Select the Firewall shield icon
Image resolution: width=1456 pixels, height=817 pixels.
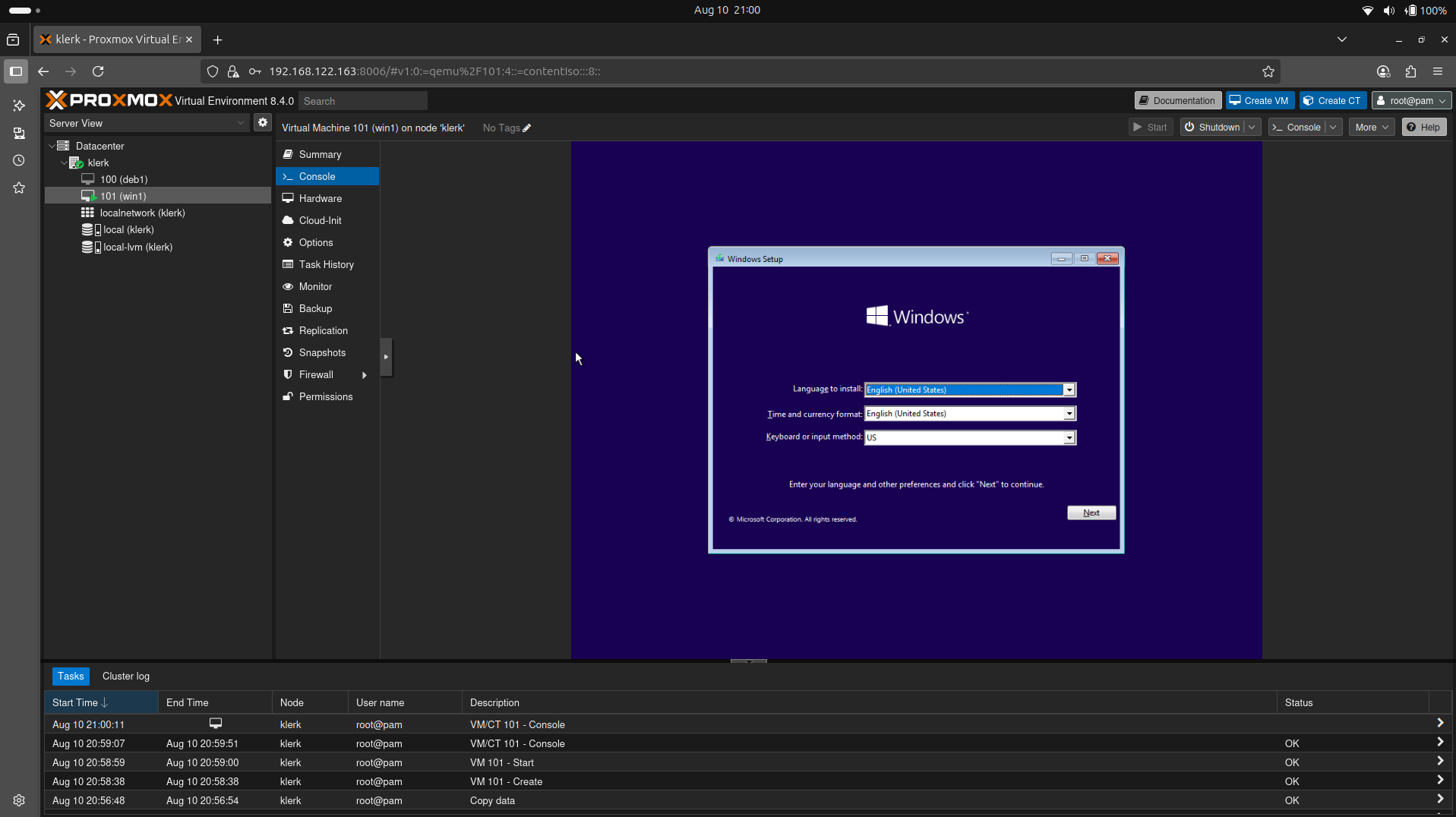pos(288,374)
